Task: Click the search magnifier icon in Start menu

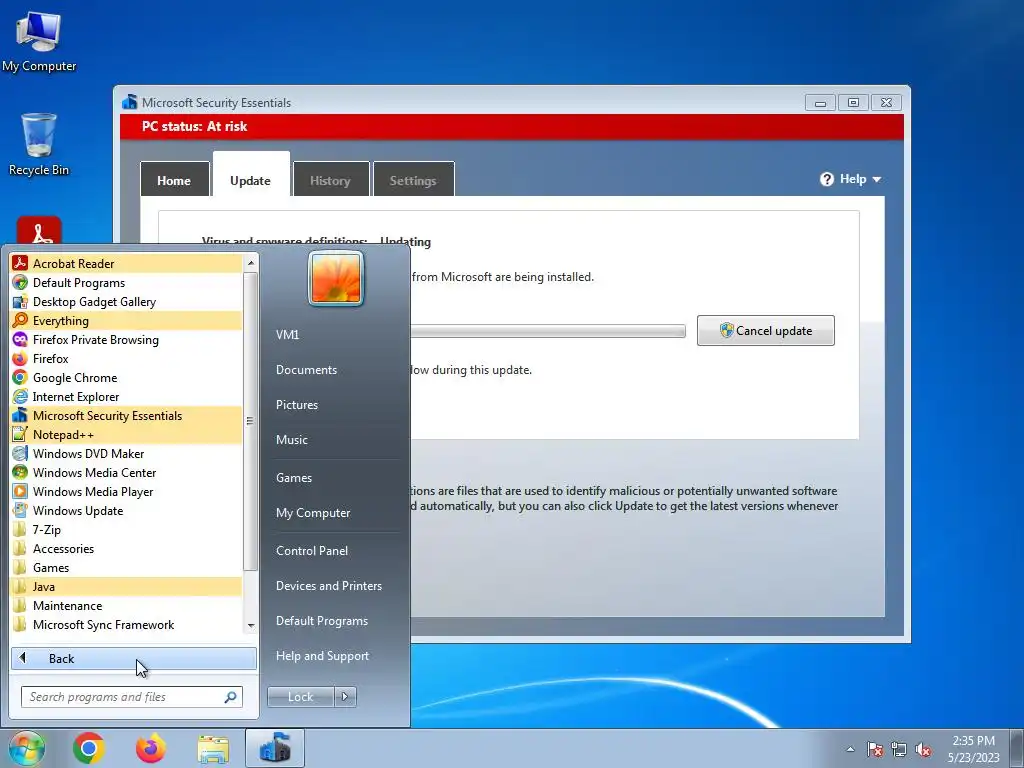Action: point(230,697)
